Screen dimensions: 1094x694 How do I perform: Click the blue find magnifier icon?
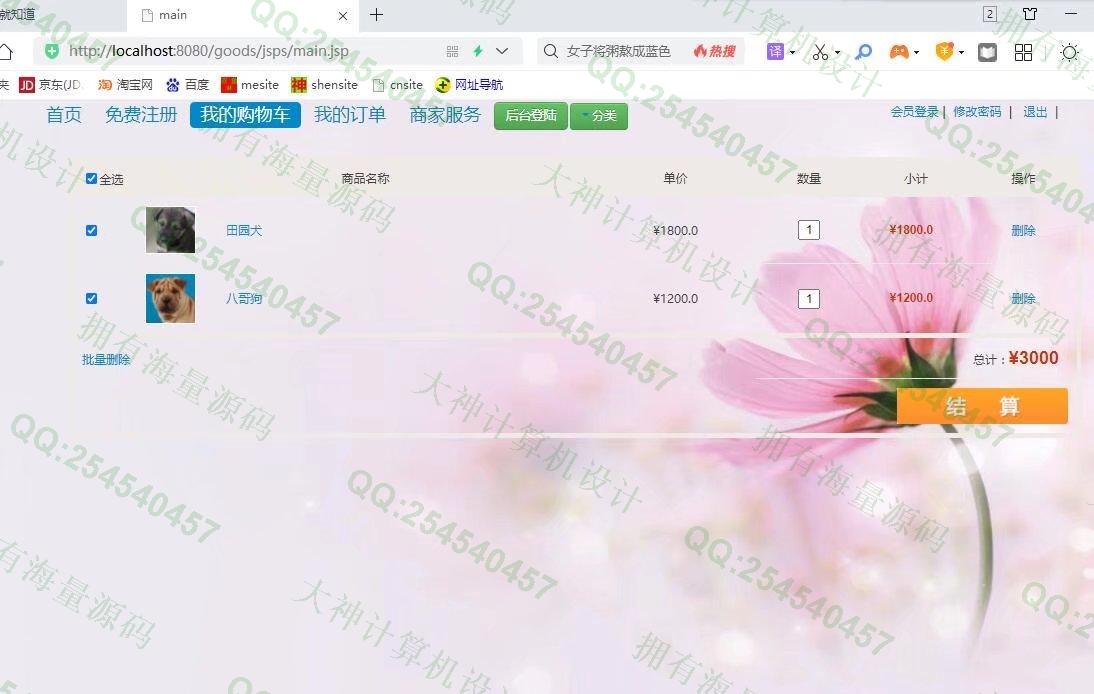tap(864, 52)
